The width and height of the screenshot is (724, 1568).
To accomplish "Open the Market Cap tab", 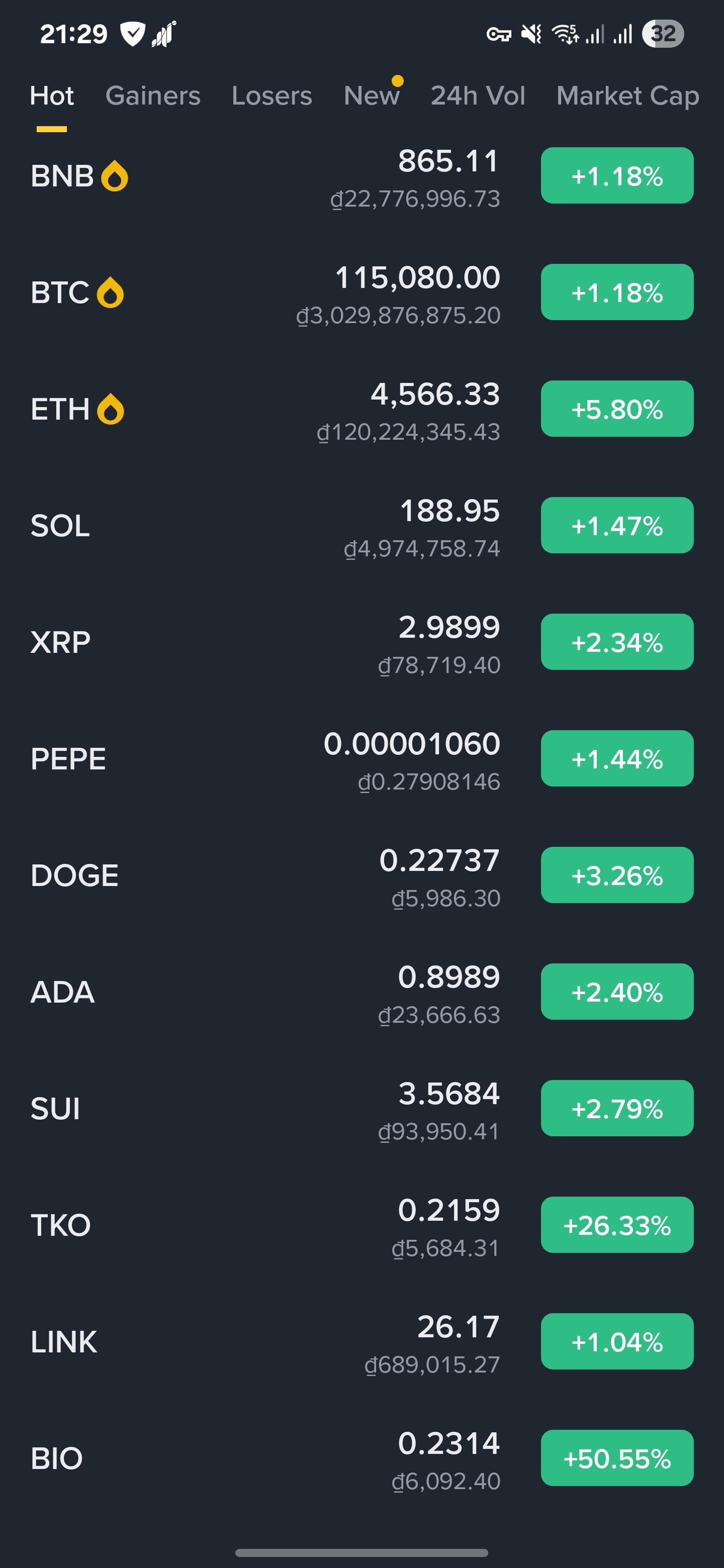I will tap(627, 95).
